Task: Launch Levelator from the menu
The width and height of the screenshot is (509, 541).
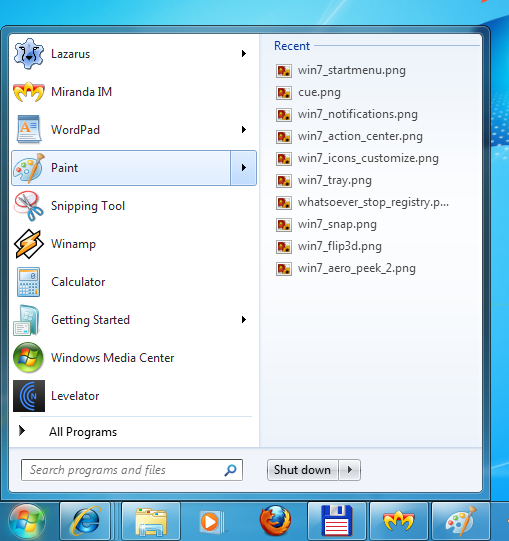Action: [134, 396]
